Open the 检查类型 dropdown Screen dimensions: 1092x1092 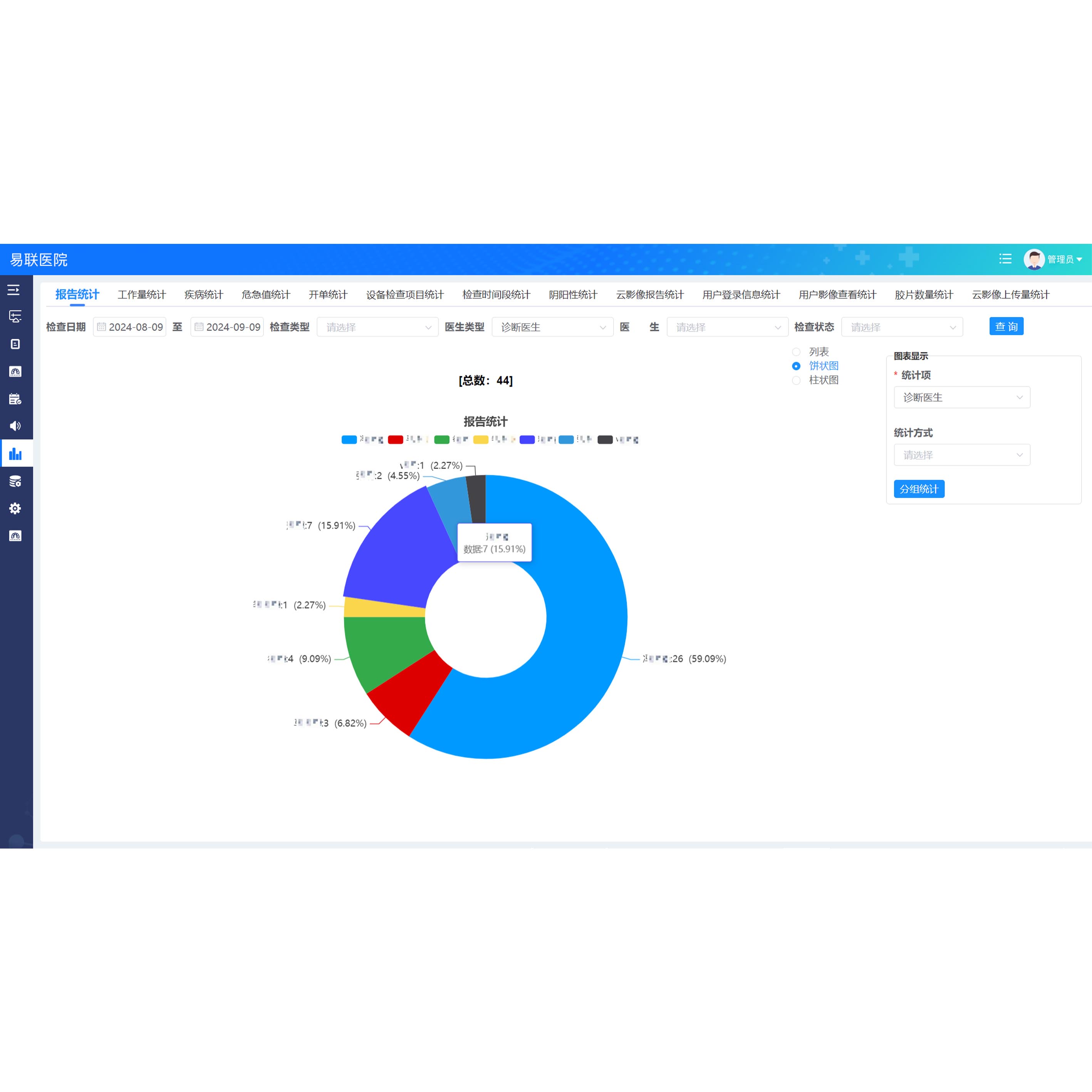[x=377, y=327]
